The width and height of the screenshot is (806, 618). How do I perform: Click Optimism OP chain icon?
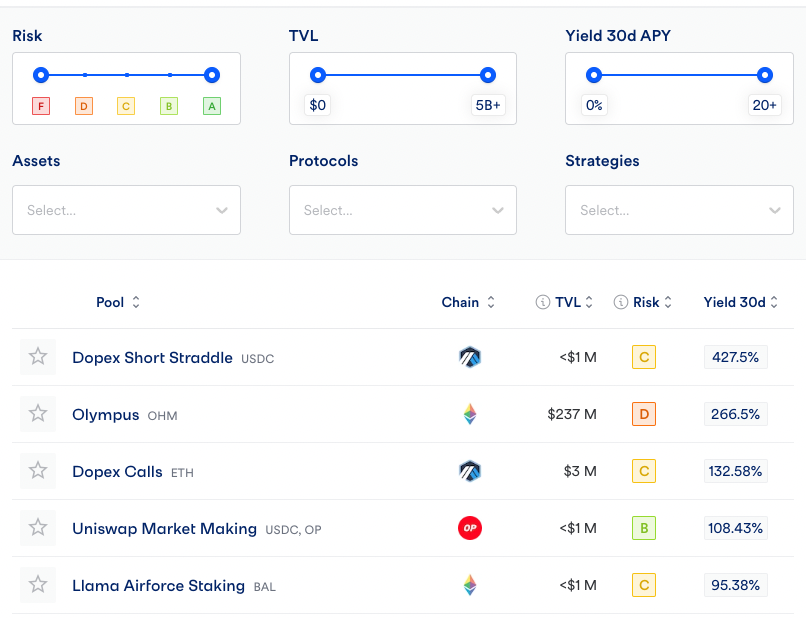coord(470,528)
